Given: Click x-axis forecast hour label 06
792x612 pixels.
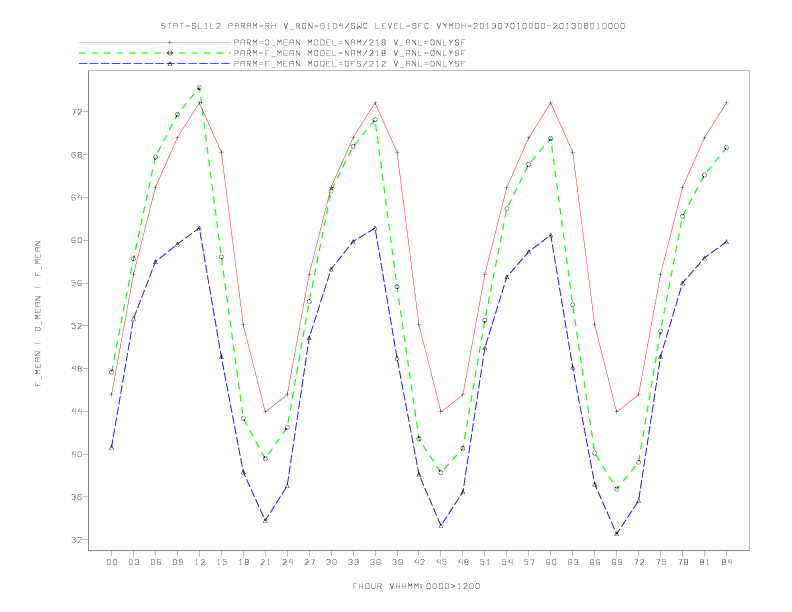Looking at the screenshot, I should click(156, 562).
